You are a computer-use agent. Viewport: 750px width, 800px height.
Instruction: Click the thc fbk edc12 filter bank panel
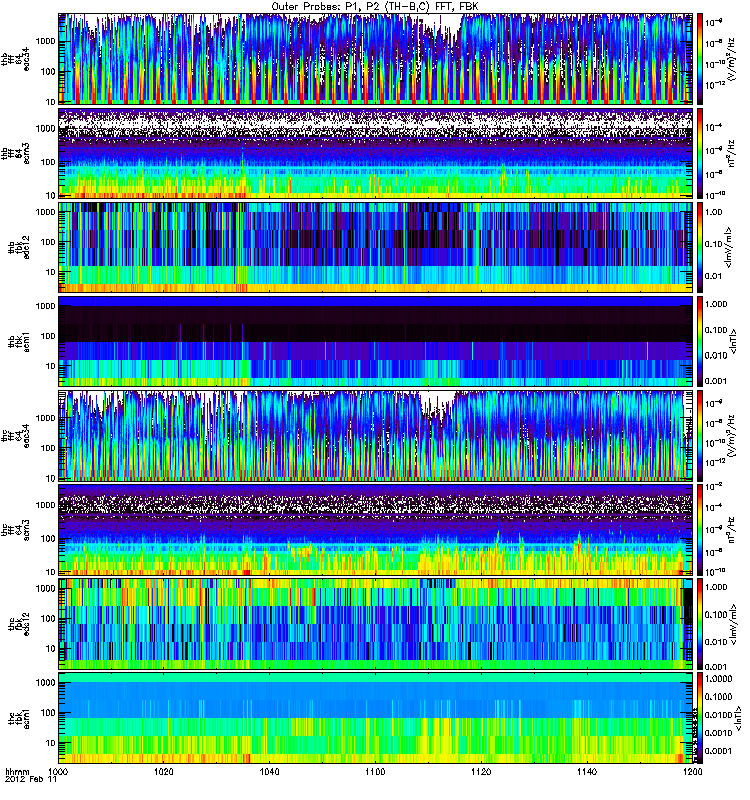[x=376, y=624]
